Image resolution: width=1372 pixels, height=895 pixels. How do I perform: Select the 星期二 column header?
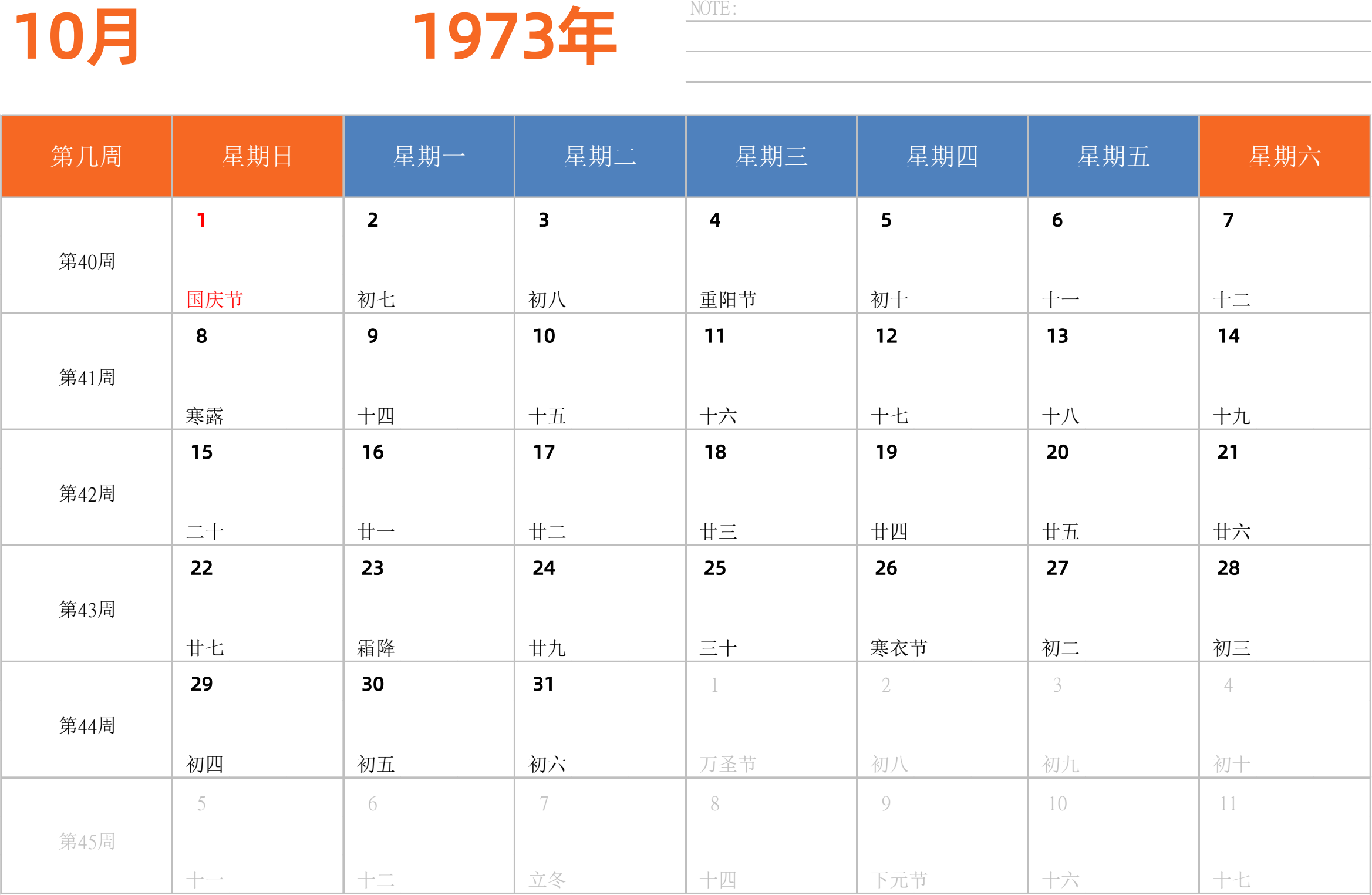click(x=600, y=156)
